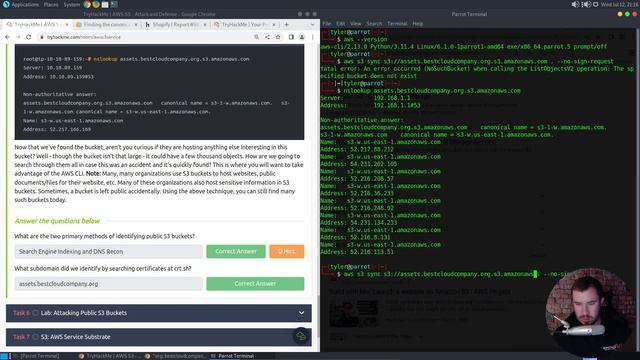Viewport: 640px width, 360px height.
Task: Open the Applications menu in top panel
Action: [x=20, y=4]
